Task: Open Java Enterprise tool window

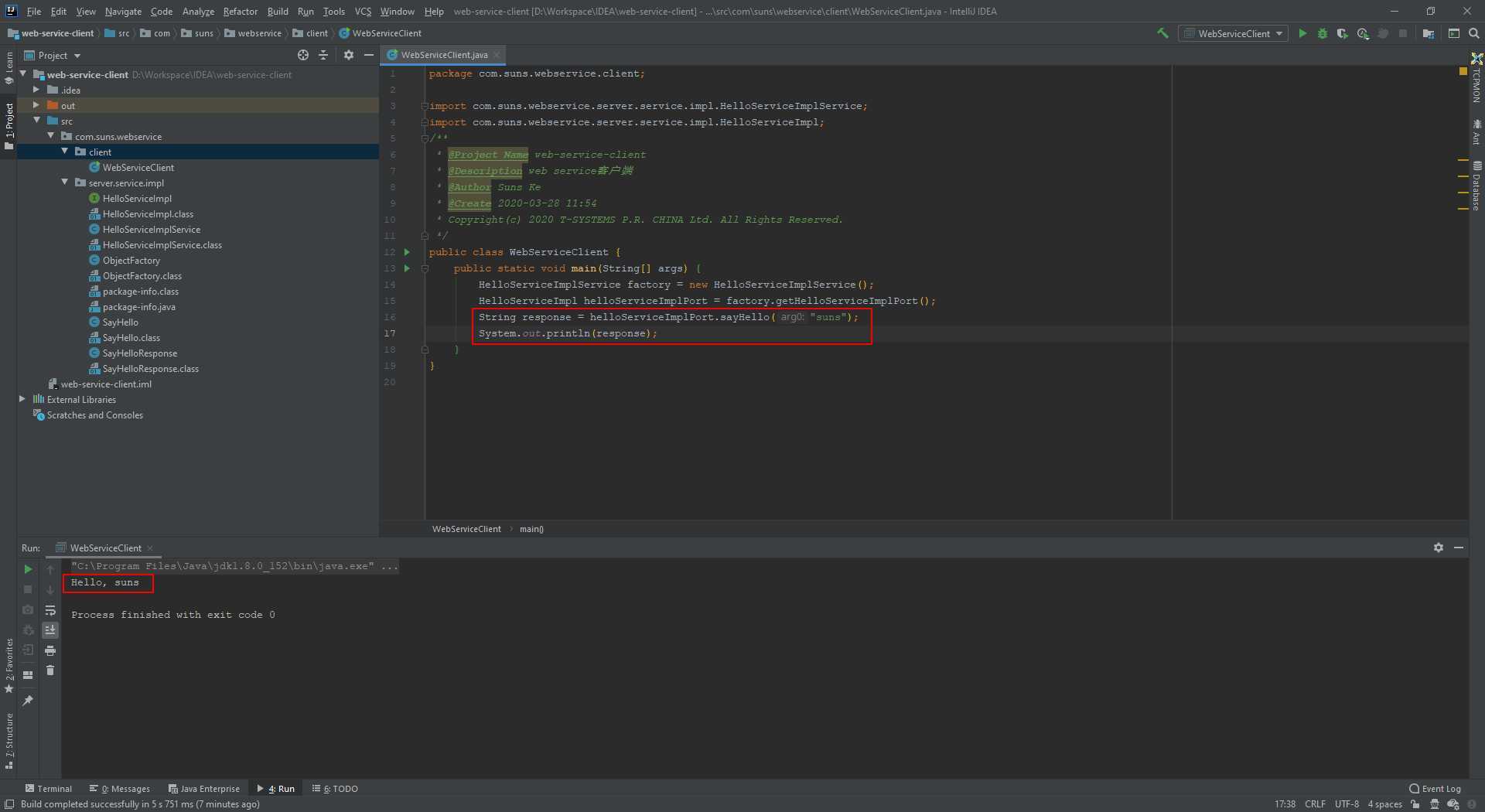Action: 204,789
